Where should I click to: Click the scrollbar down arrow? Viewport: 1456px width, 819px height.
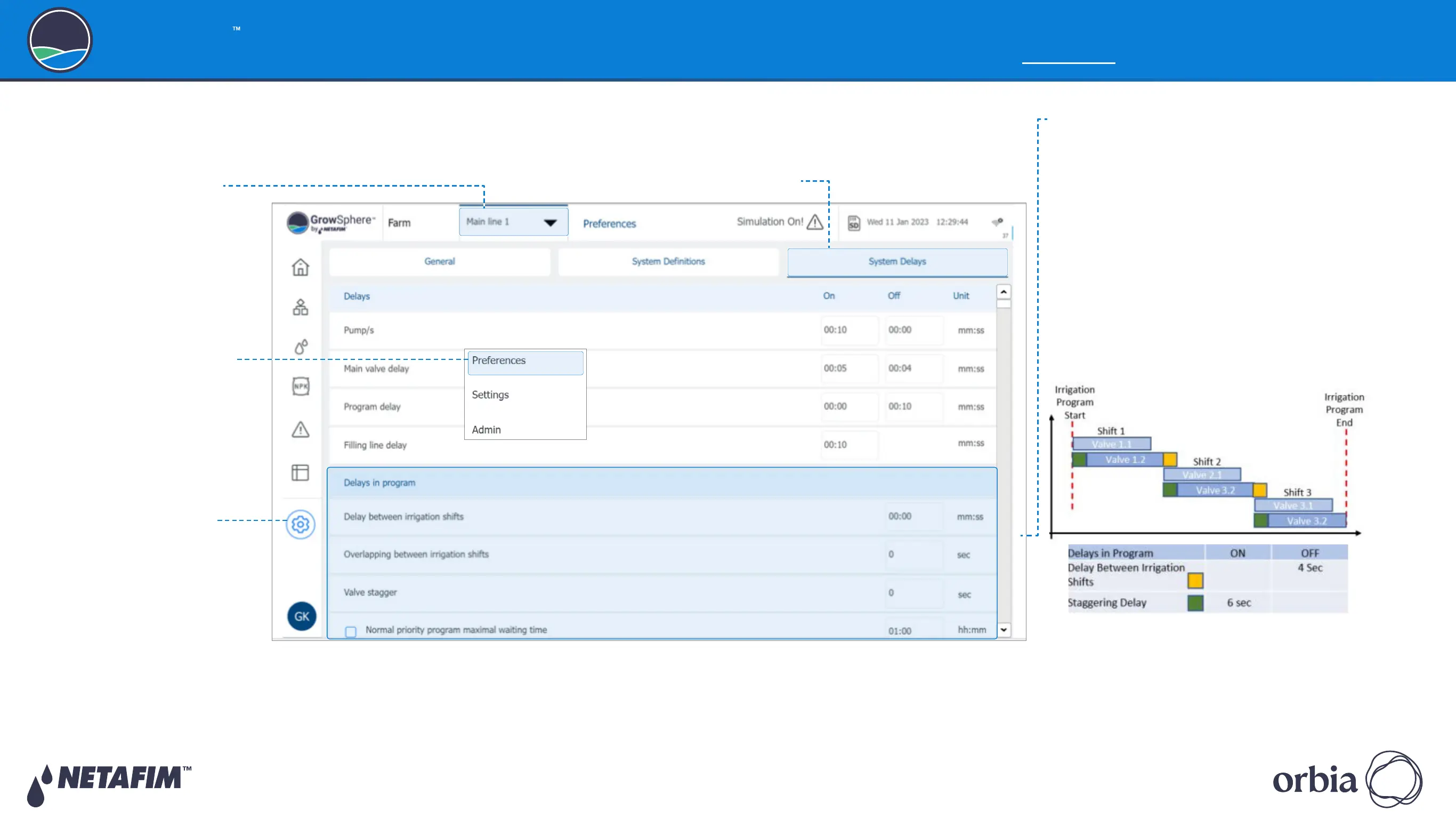(1003, 630)
